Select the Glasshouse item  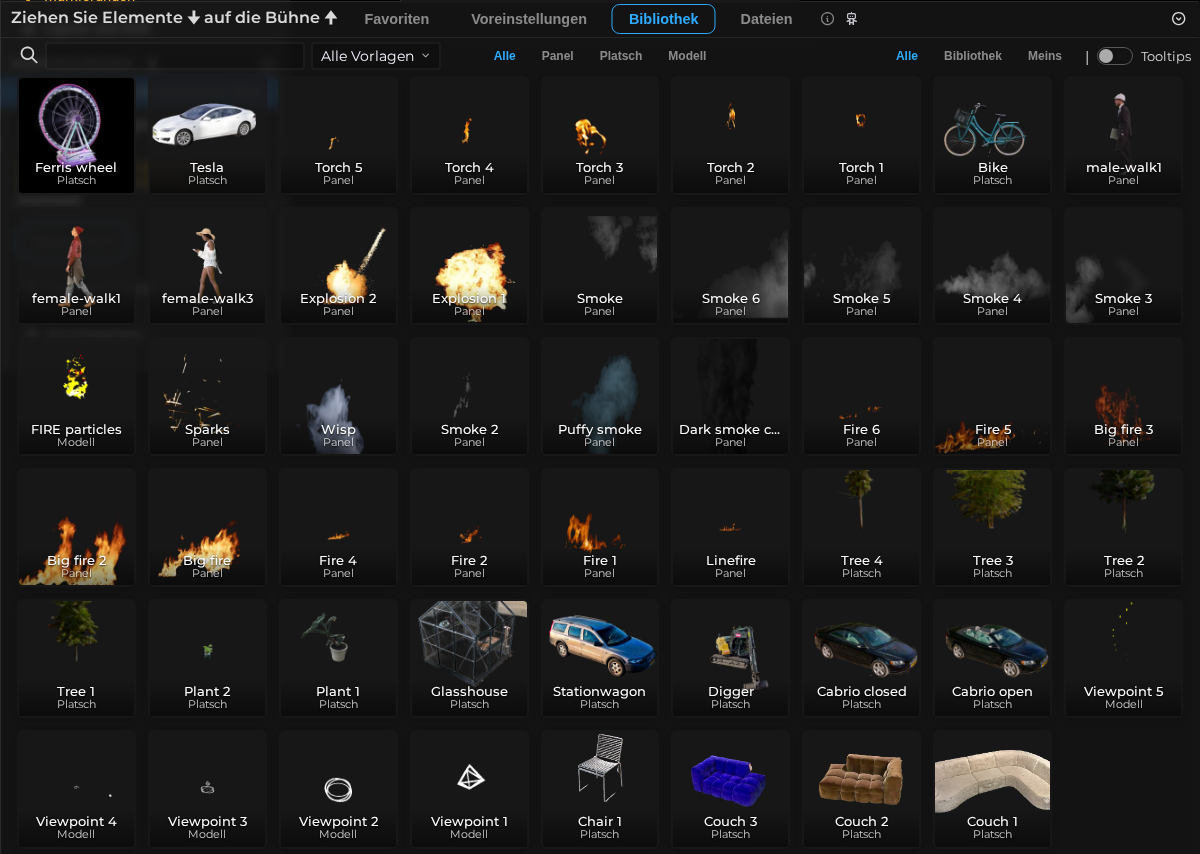(x=469, y=659)
